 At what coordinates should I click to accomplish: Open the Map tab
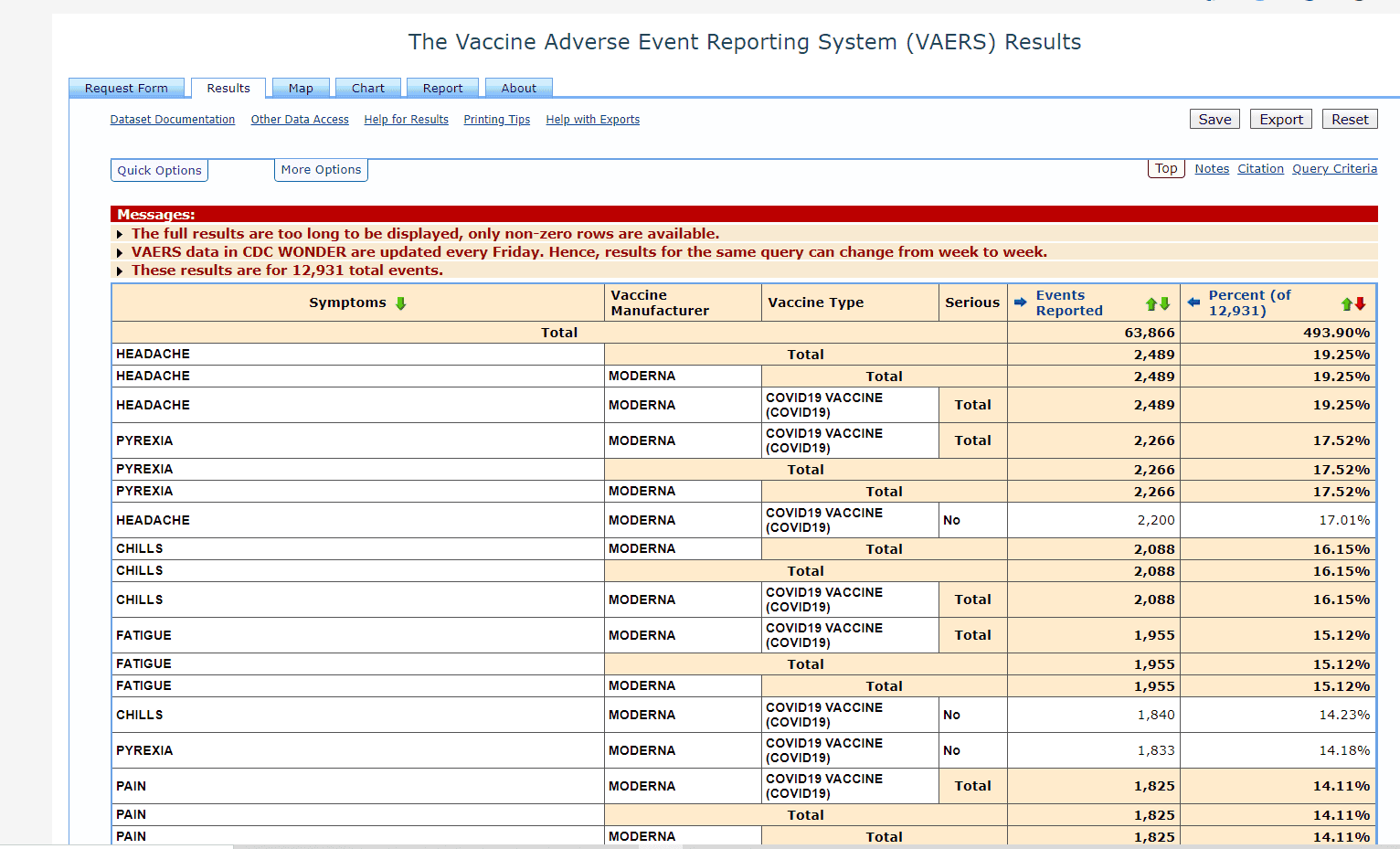(301, 88)
